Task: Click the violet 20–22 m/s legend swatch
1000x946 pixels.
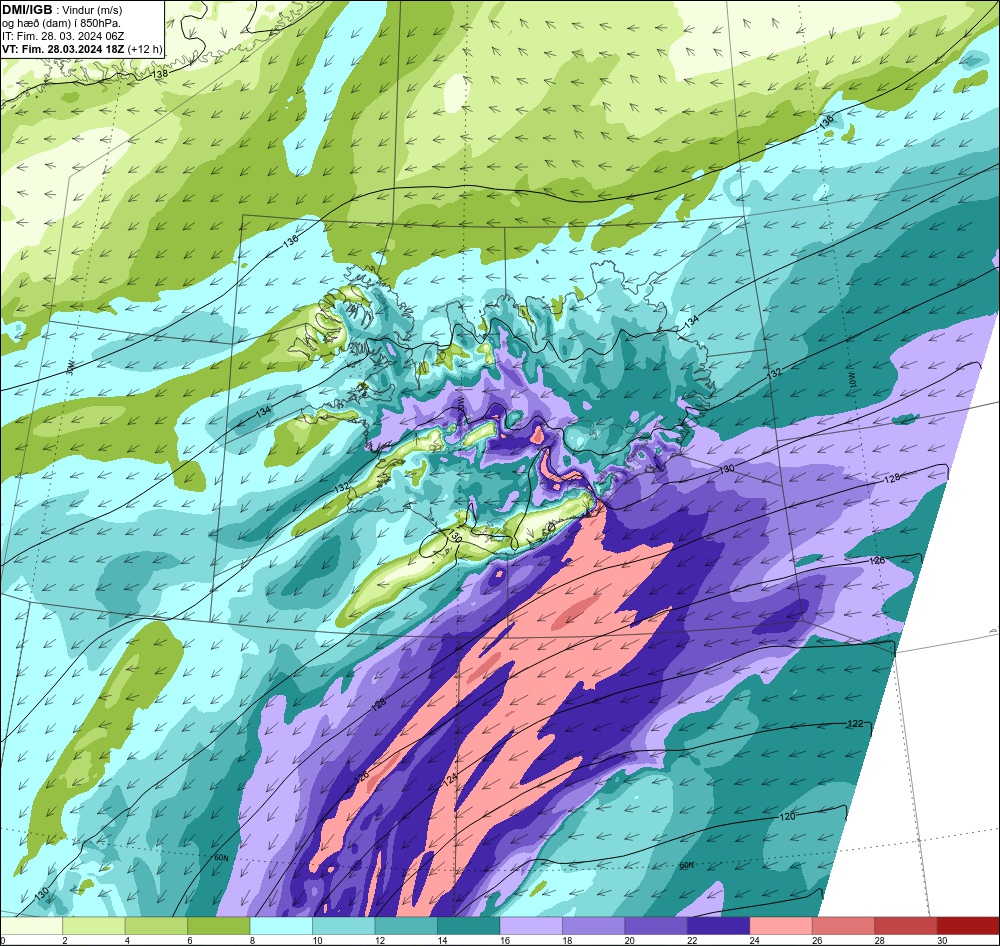Action: coord(656,926)
